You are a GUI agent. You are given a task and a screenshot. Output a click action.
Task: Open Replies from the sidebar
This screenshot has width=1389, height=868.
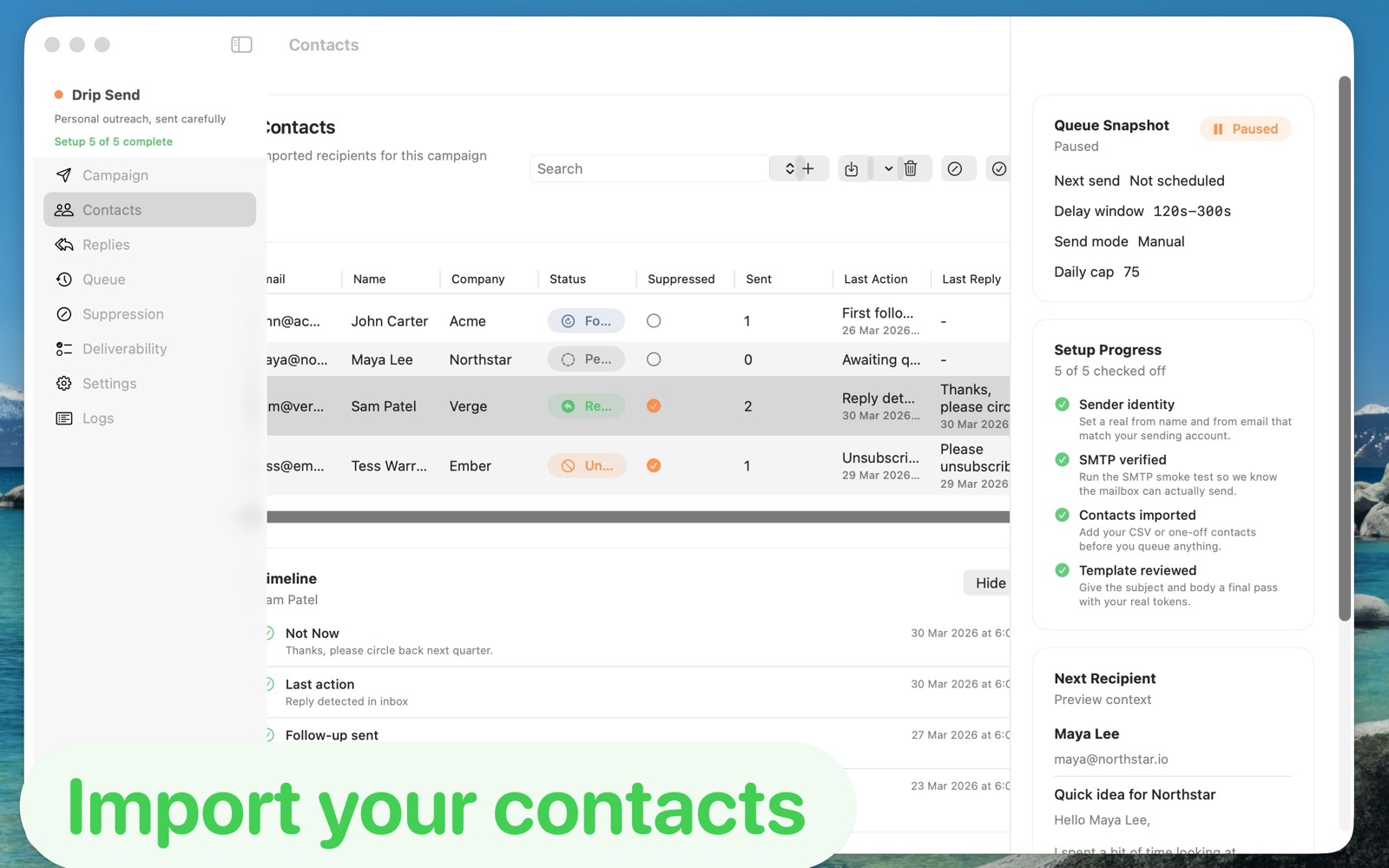104,244
